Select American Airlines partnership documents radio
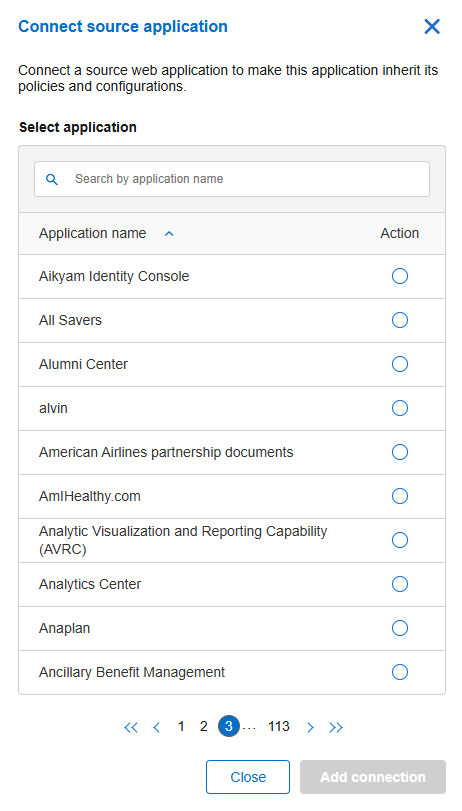This screenshot has width=462, height=811. tap(399, 452)
